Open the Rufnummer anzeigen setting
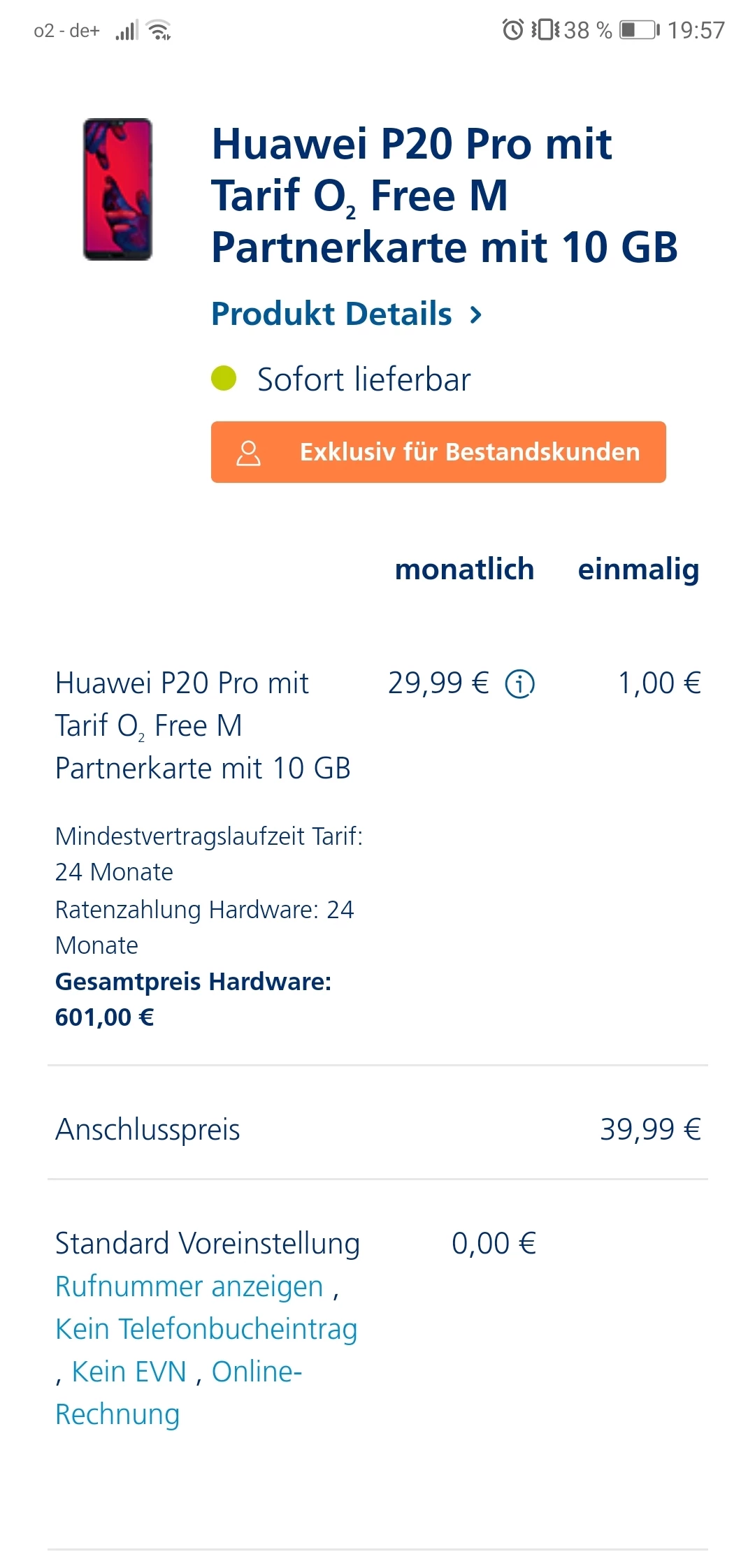755x1568 pixels. coord(189,1286)
